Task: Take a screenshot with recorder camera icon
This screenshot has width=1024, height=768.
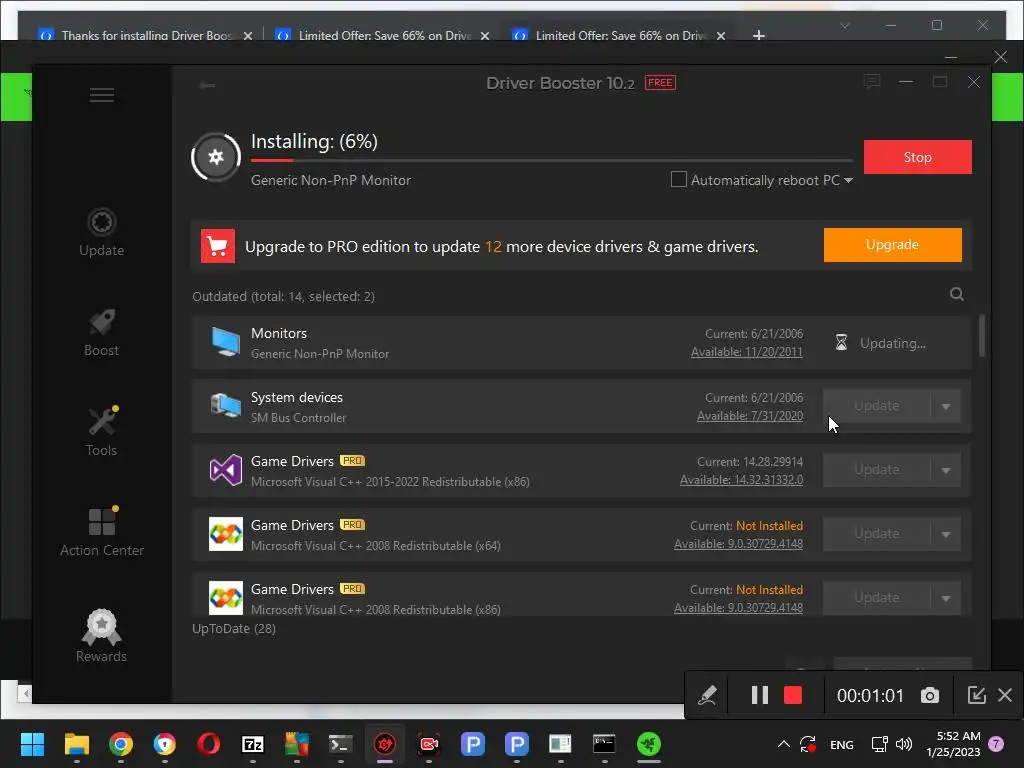Action: click(929, 696)
